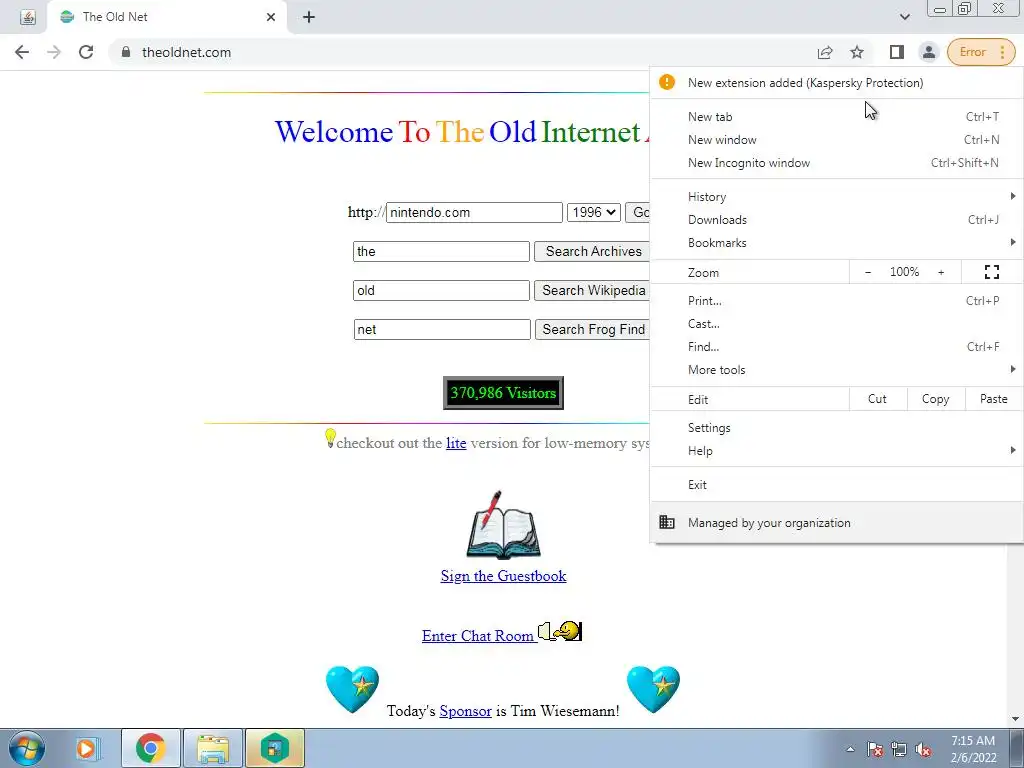
Task: Click Paste in the Edit row
Action: [994, 399]
